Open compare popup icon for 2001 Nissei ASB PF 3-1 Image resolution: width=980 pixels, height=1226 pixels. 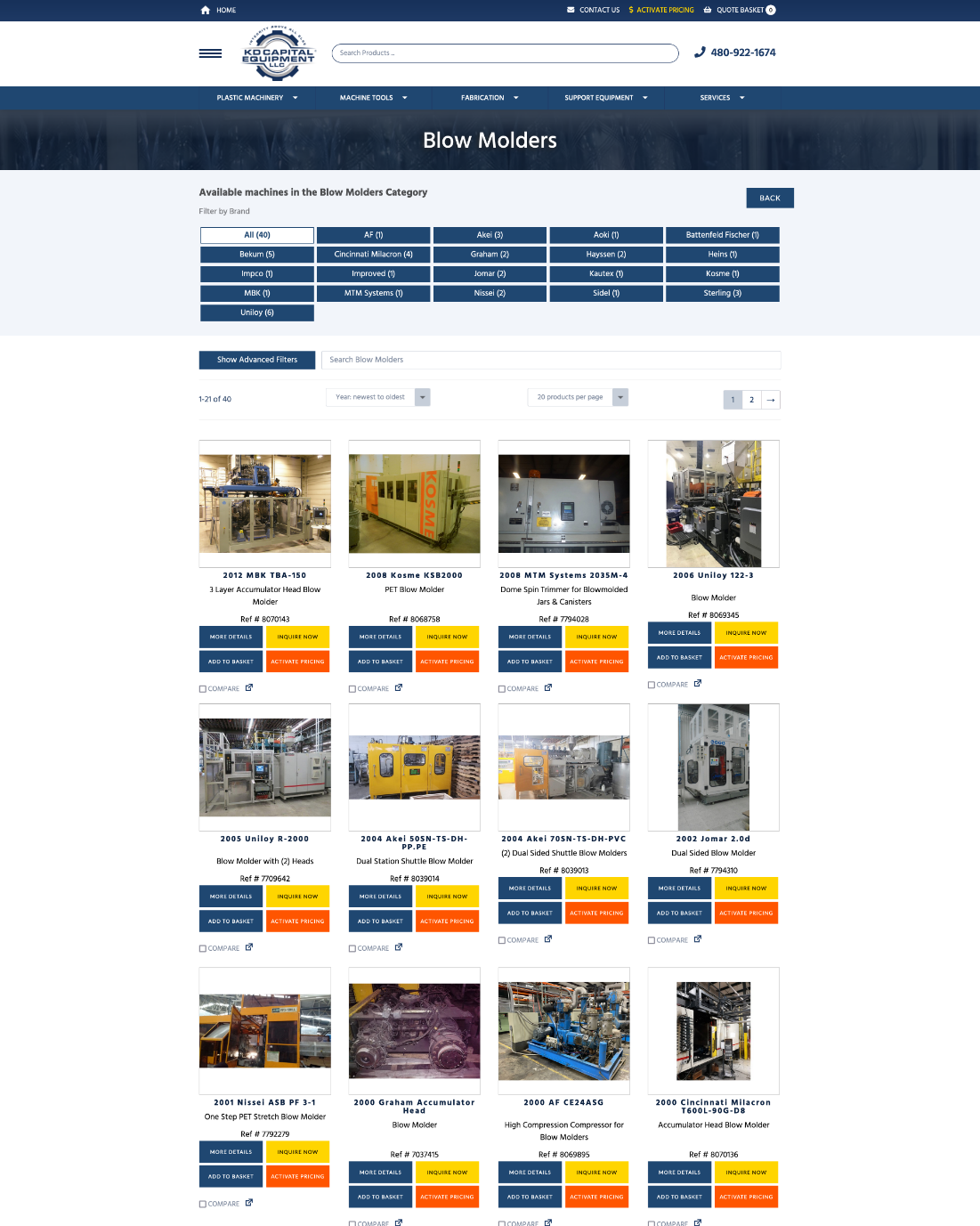249,1203
